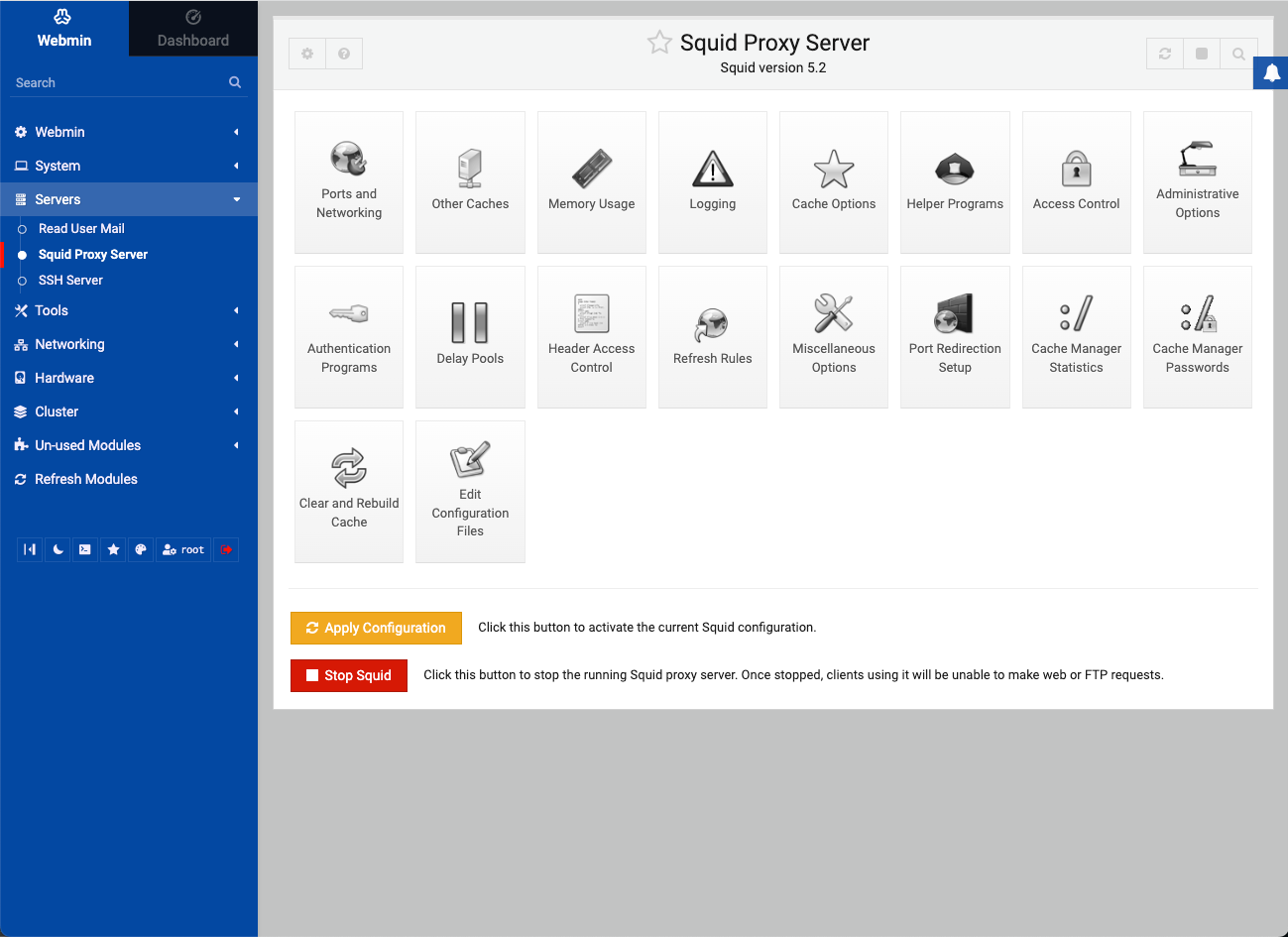Expand the Webmin menu category
The width and height of the screenshot is (1288, 937).
click(129, 132)
